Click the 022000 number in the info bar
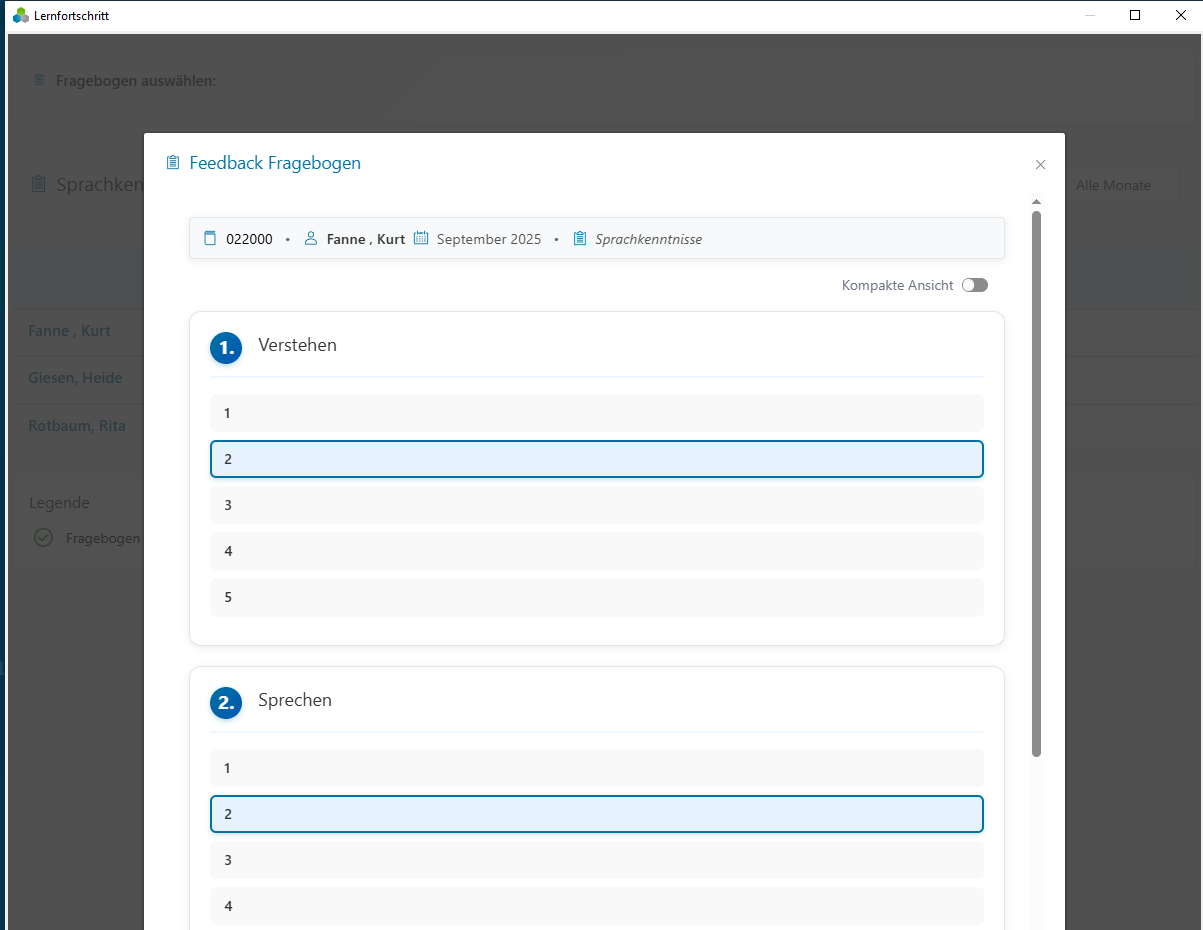The width and height of the screenshot is (1203, 930). point(249,239)
